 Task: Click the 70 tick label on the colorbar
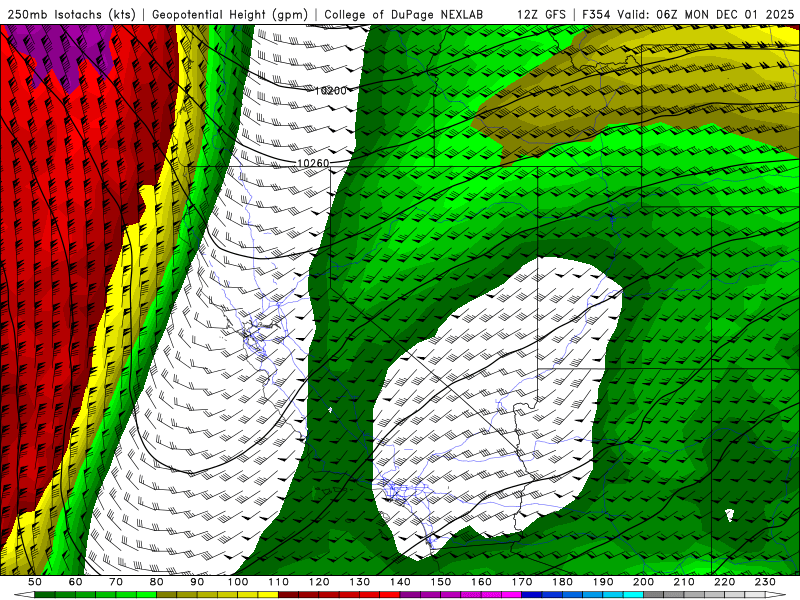click(116, 582)
